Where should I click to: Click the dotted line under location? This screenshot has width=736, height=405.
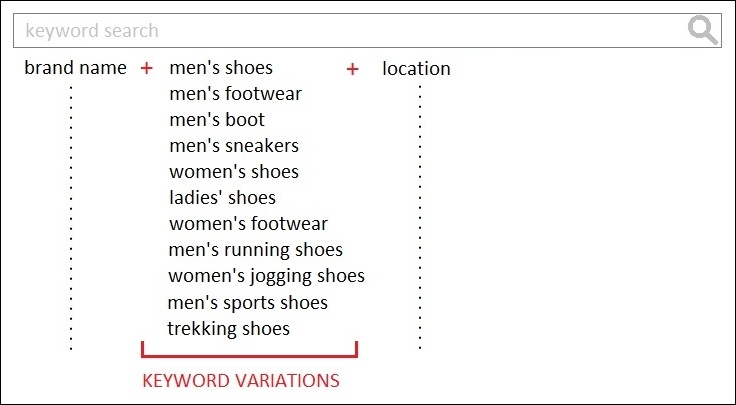pos(420,217)
